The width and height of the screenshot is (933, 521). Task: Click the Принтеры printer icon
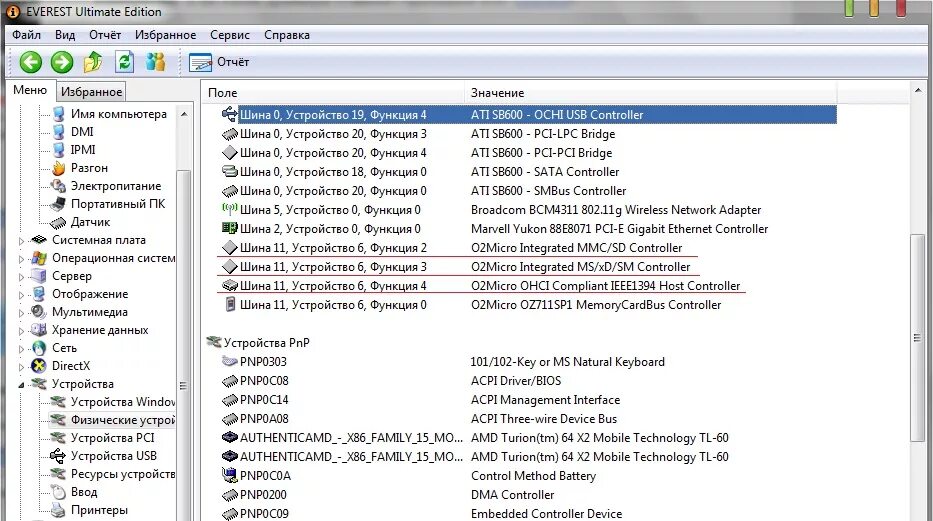click(x=58, y=510)
